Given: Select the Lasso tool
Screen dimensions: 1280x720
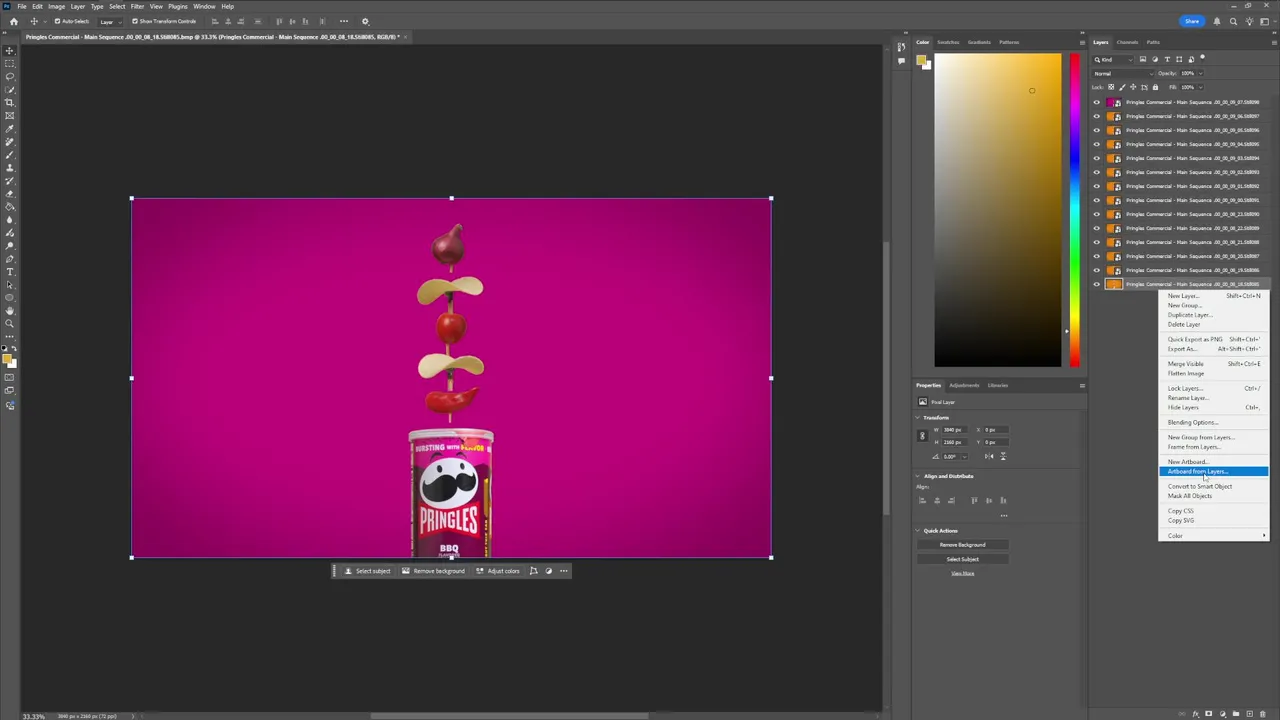Looking at the screenshot, I should [x=10, y=76].
